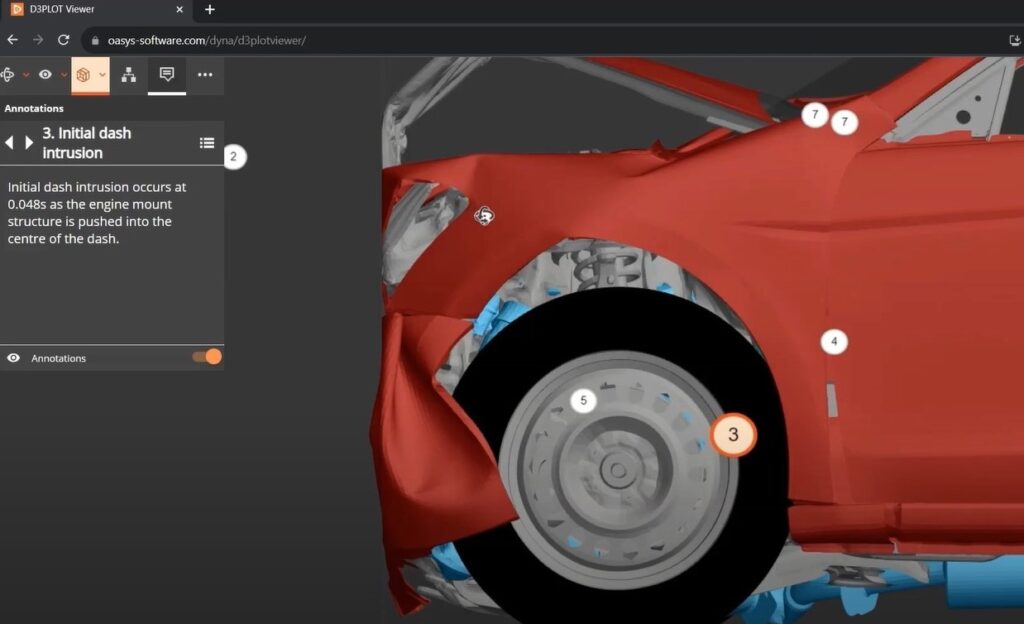This screenshot has width=1024, height=624.
Task: Expand dropdown arrow next to view orientation tool
Action: click(x=26, y=75)
